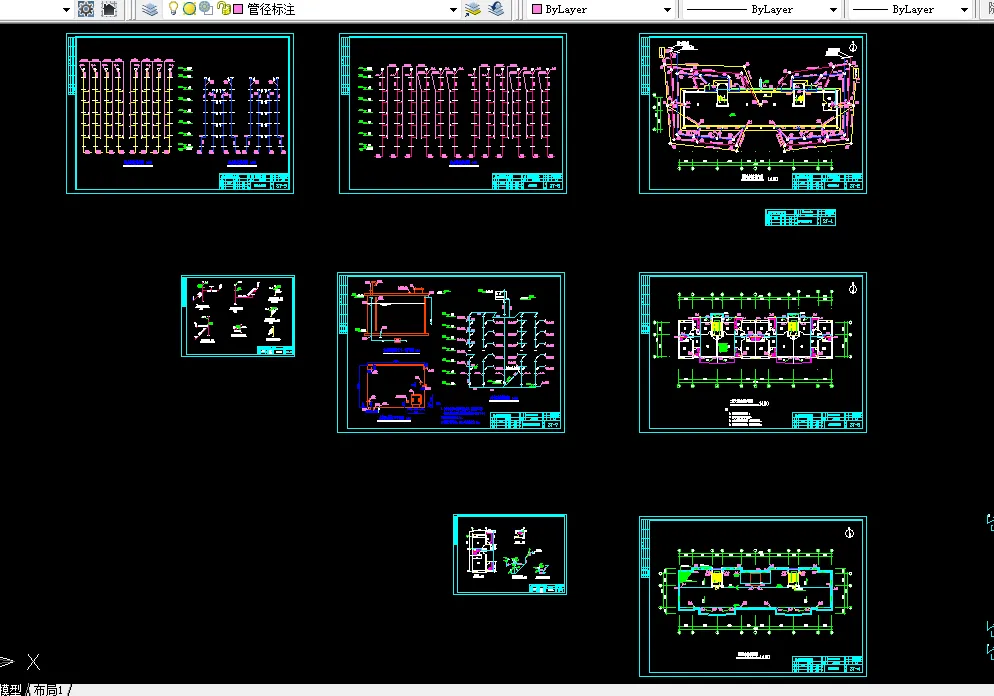Click the UCS origin X marker
The height and width of the screenshot is (696, 994).
pyautogui.click(x=34, y=662)
